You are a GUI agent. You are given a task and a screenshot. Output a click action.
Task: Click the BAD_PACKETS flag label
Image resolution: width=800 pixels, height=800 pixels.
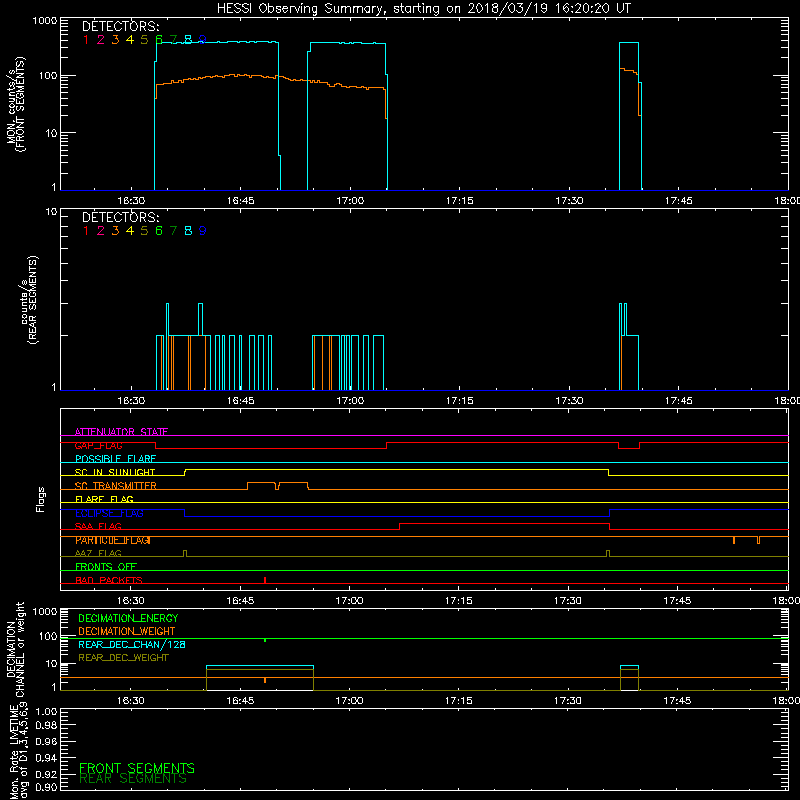(109, 581)
